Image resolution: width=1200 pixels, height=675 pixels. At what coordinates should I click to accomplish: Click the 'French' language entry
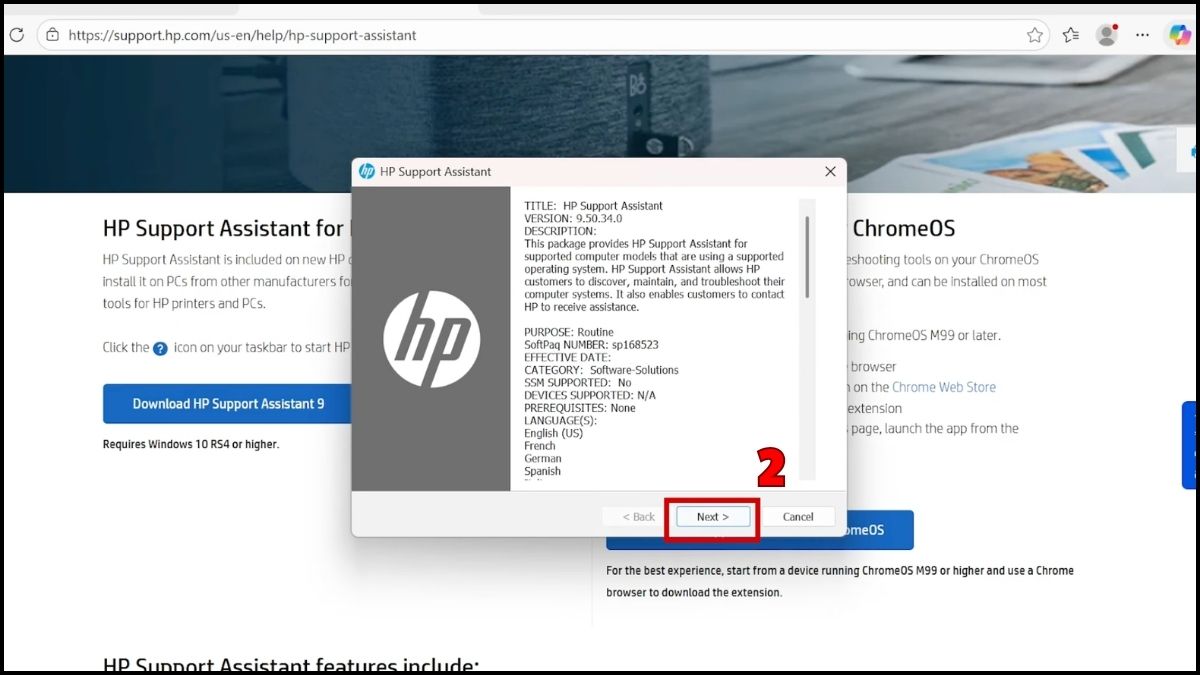pyautogui.click(x=540, y=446)
